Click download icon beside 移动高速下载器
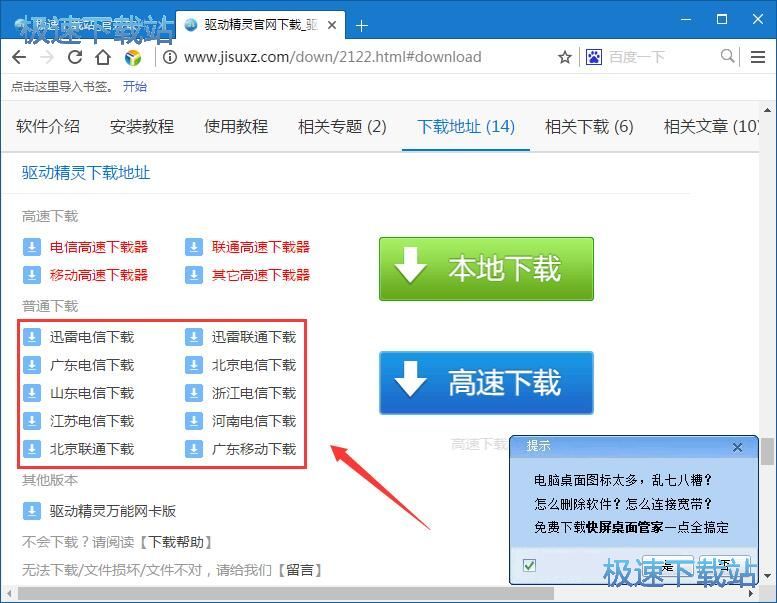 pos(32,275)
